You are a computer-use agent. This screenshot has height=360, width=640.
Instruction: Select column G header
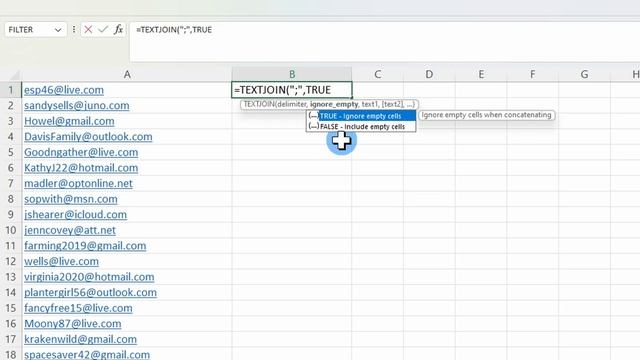[584, 74]
